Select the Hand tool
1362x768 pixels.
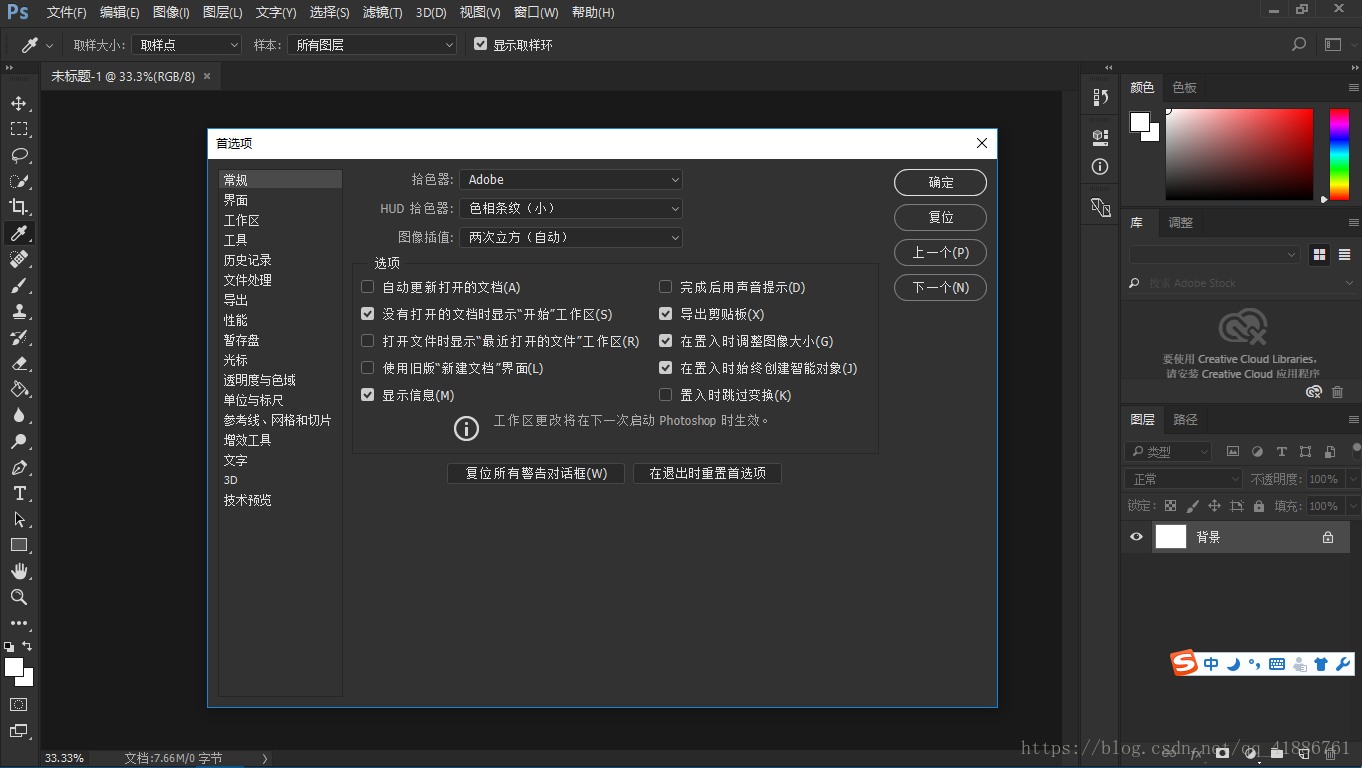[19, 571]
